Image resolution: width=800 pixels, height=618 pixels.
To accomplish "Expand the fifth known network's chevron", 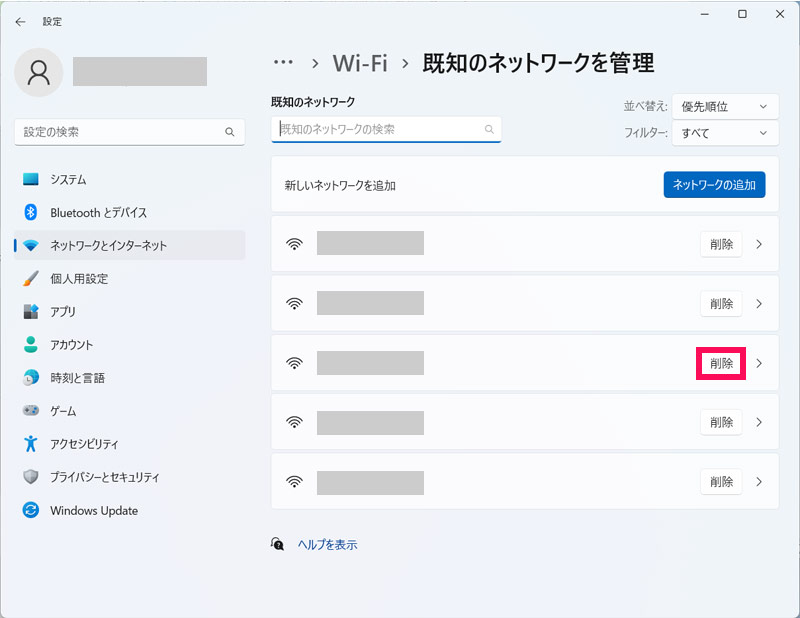I will (759, 482).
